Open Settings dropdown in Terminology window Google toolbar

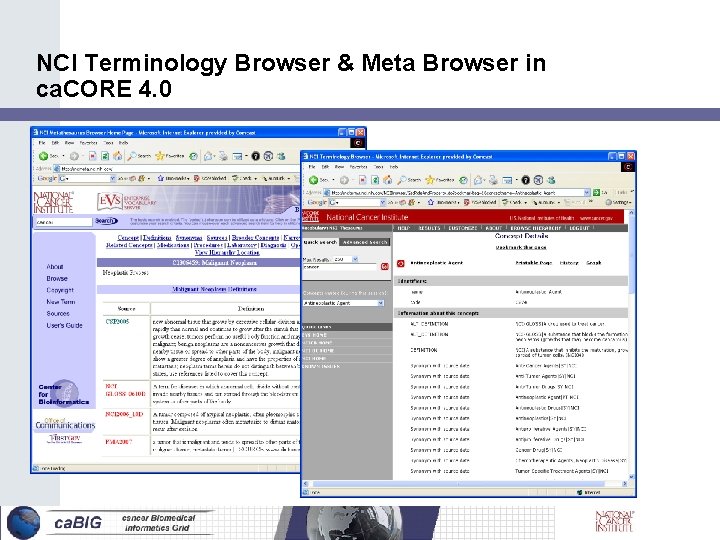(x=618, y=202)
